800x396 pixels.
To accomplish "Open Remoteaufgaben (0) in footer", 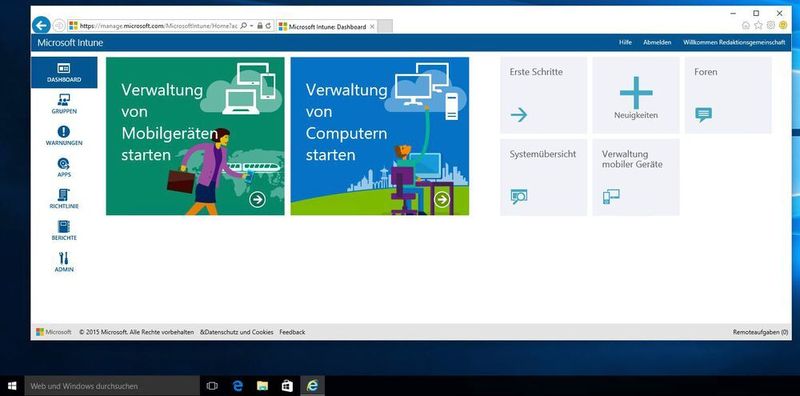I will [x=760, y=332].
